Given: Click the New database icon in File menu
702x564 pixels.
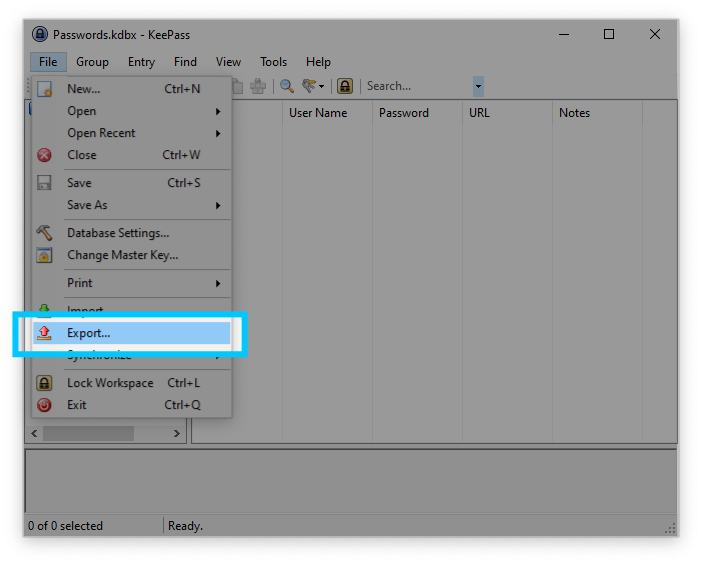Looking at the screenshot, I should 44,89.
